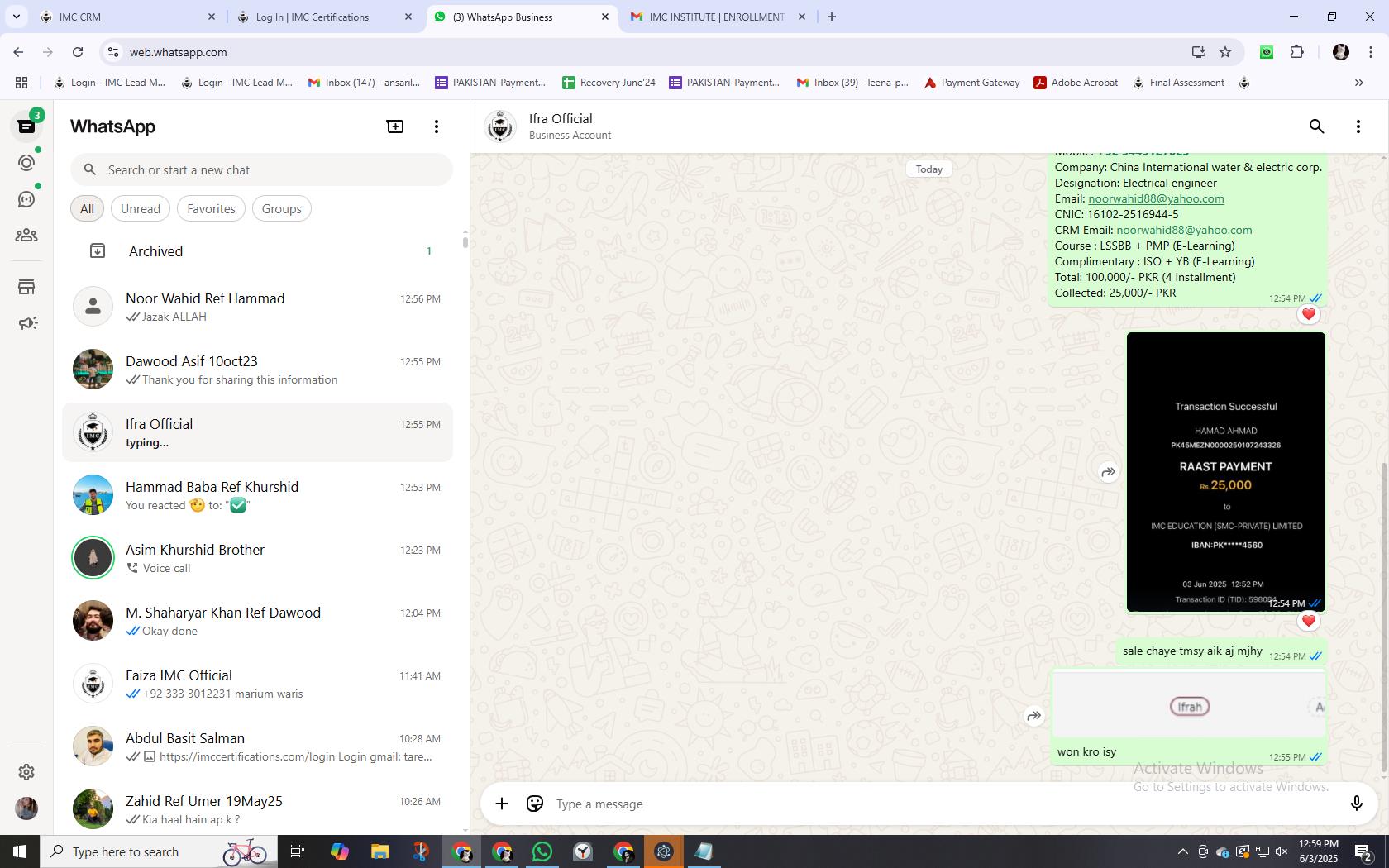
Task: Show hidden system tray icons
Action: [x=1182, y=851]
